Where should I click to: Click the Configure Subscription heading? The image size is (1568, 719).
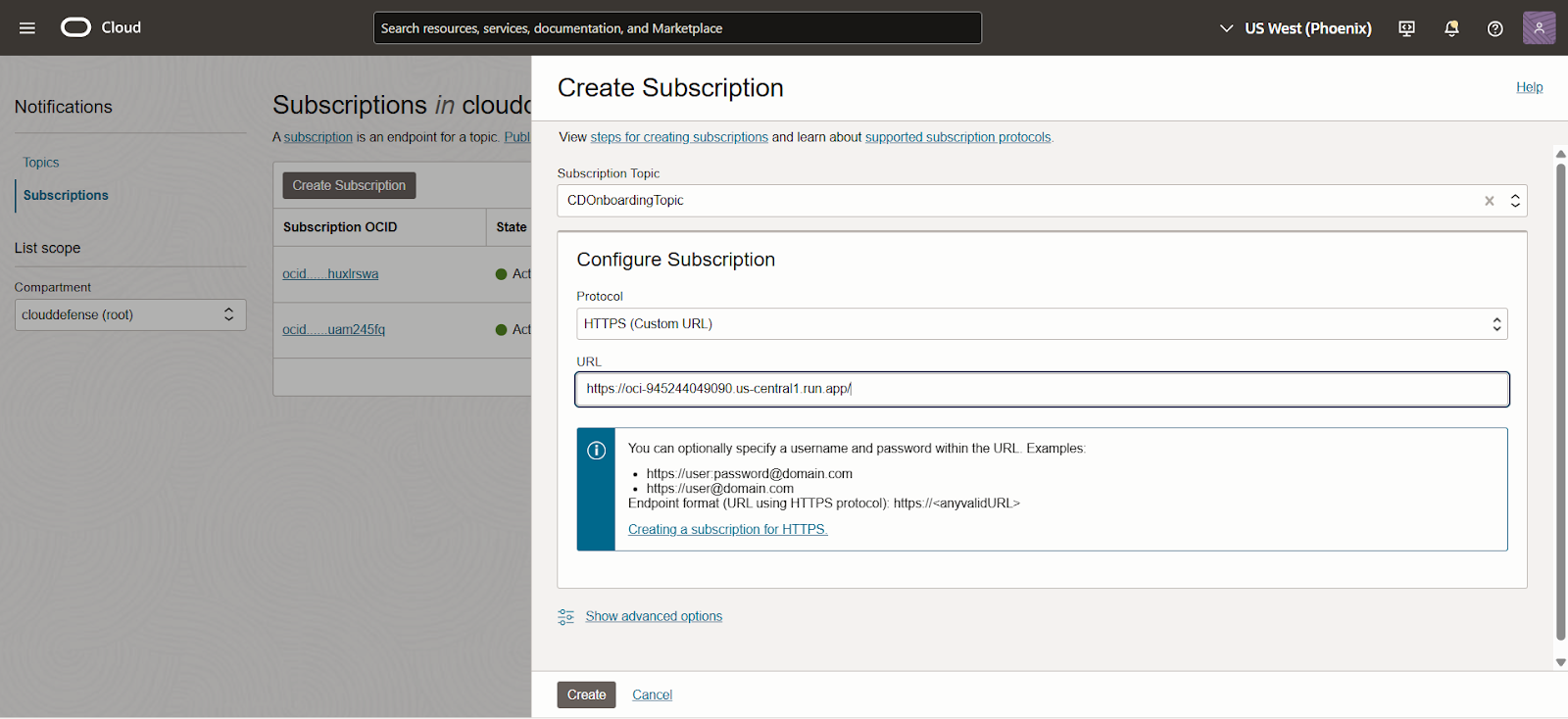(675, 260)
